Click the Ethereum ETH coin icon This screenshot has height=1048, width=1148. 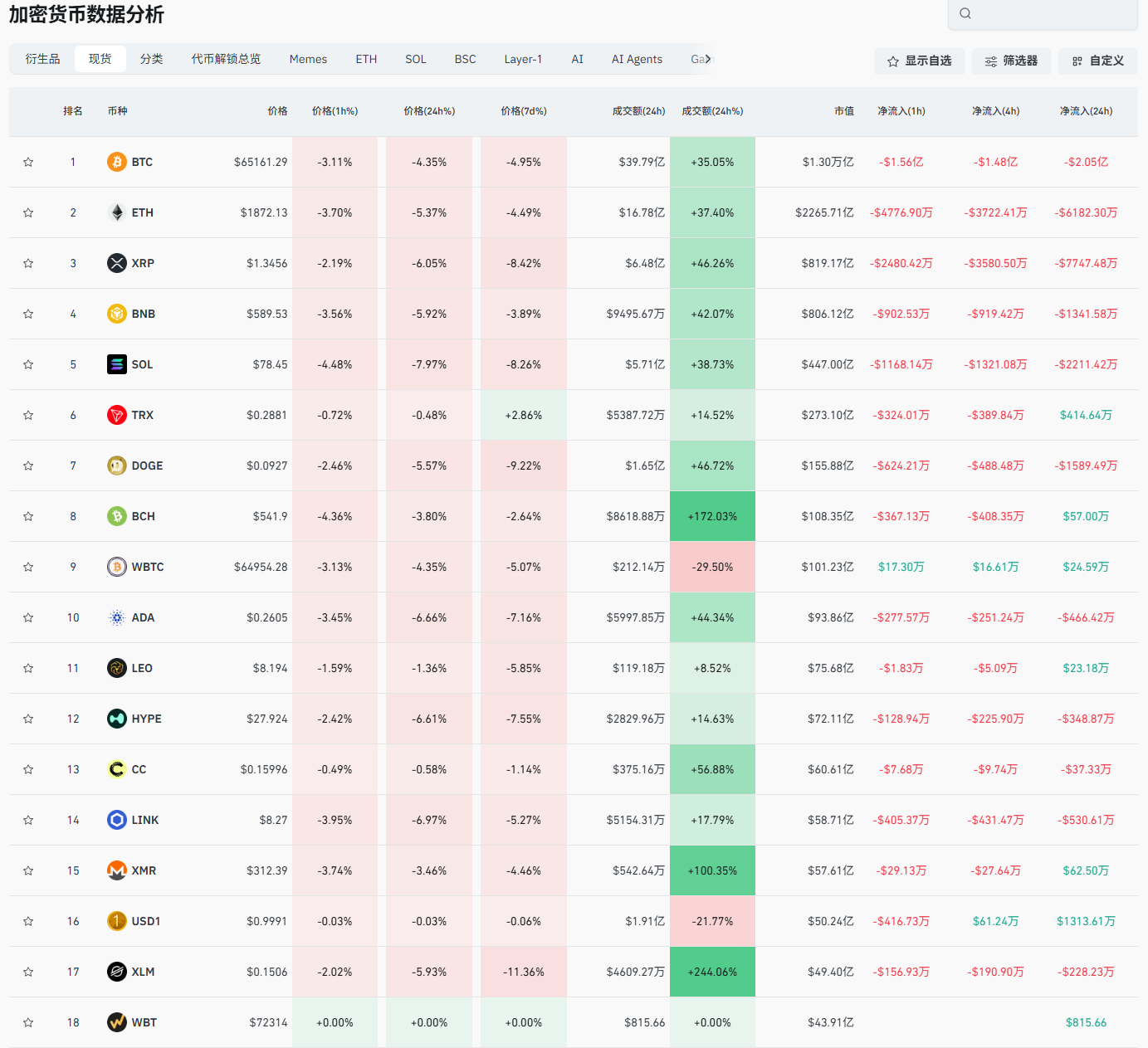click(x=117, y=212)
